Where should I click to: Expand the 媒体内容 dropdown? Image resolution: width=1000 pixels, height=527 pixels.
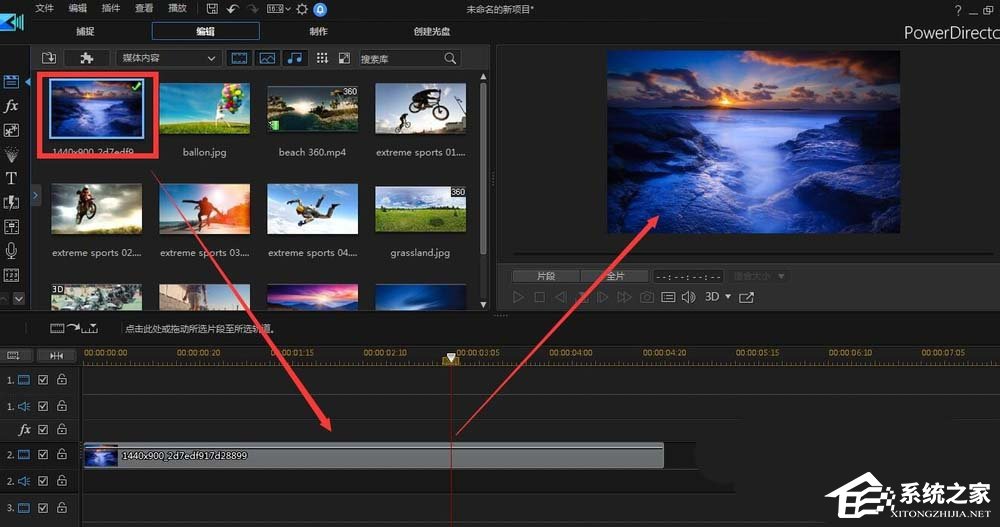pos(168,58)
